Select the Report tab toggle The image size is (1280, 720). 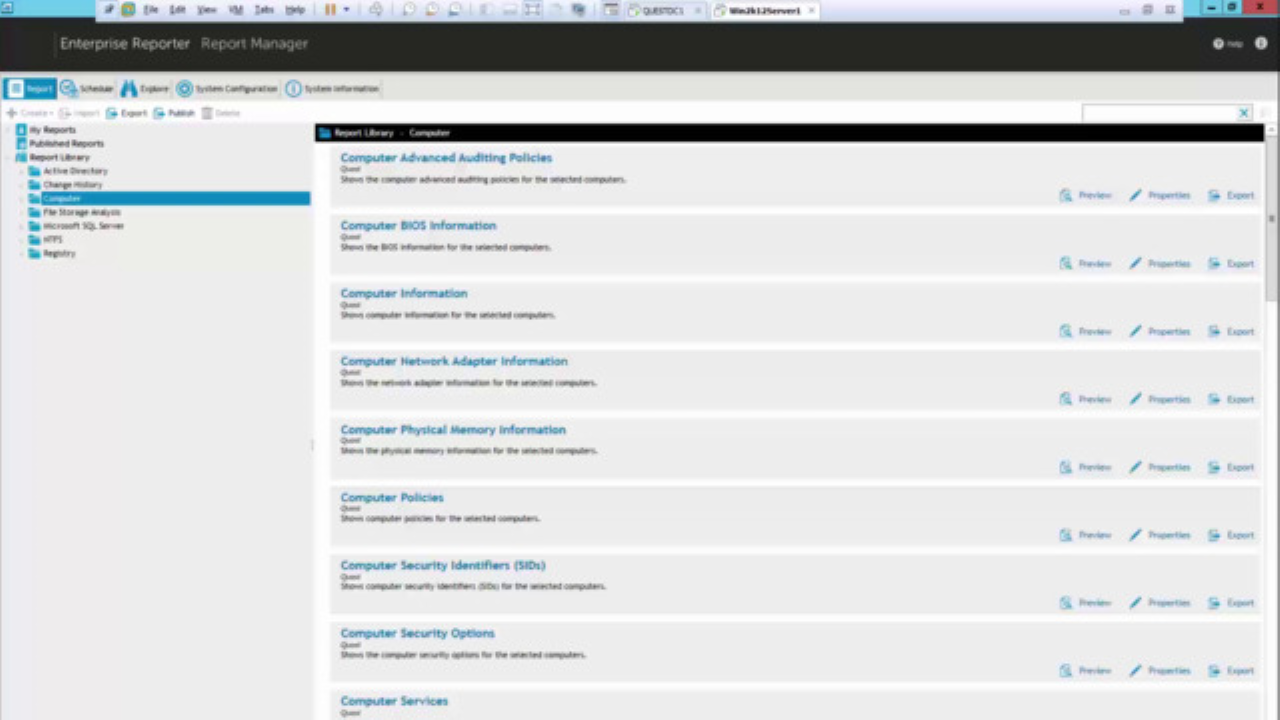tap(31, 88)
